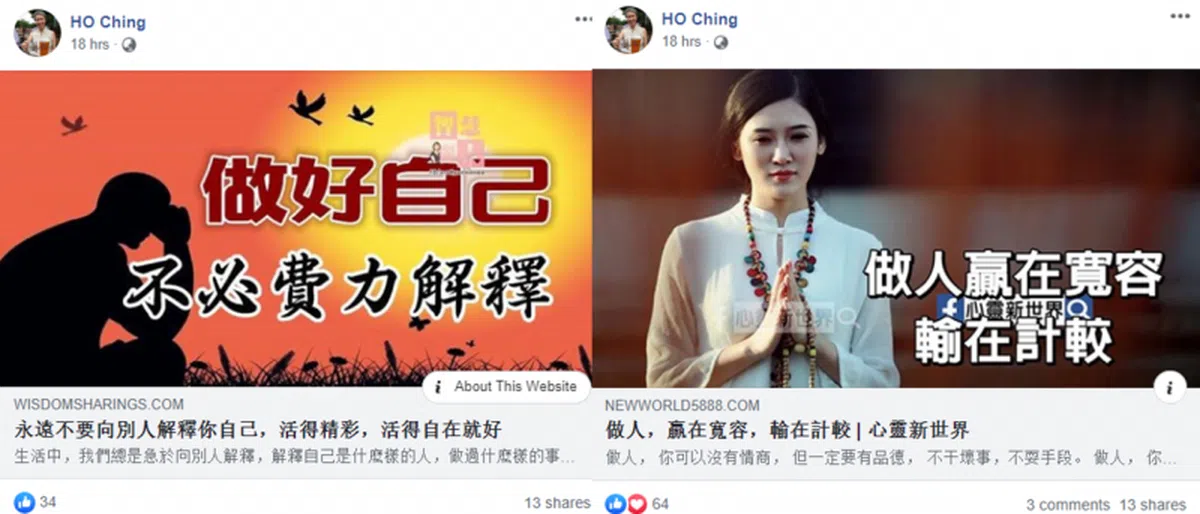Open the left post's three-dot options menu
Screen dimensions: 1200x514
pyautogui.click(x=583, y=19)
